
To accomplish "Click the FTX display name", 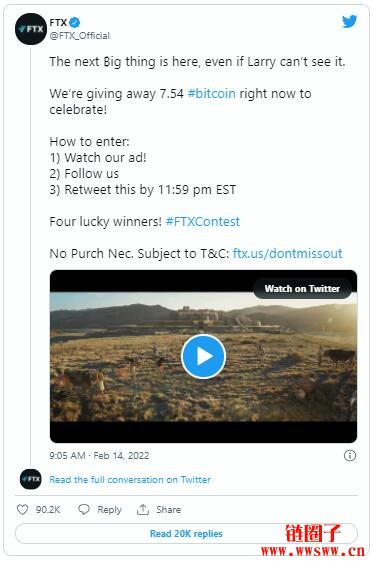I will [x=58, y=23].
